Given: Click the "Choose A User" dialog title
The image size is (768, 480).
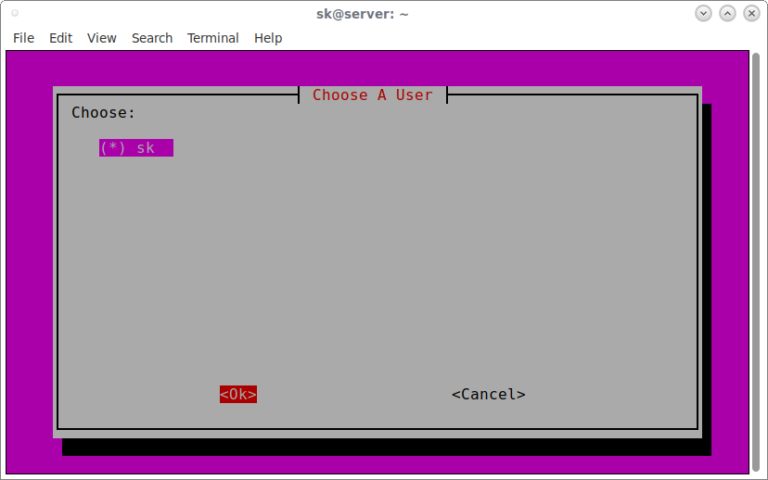Looking at the screenshot, I should coord(372,95).
